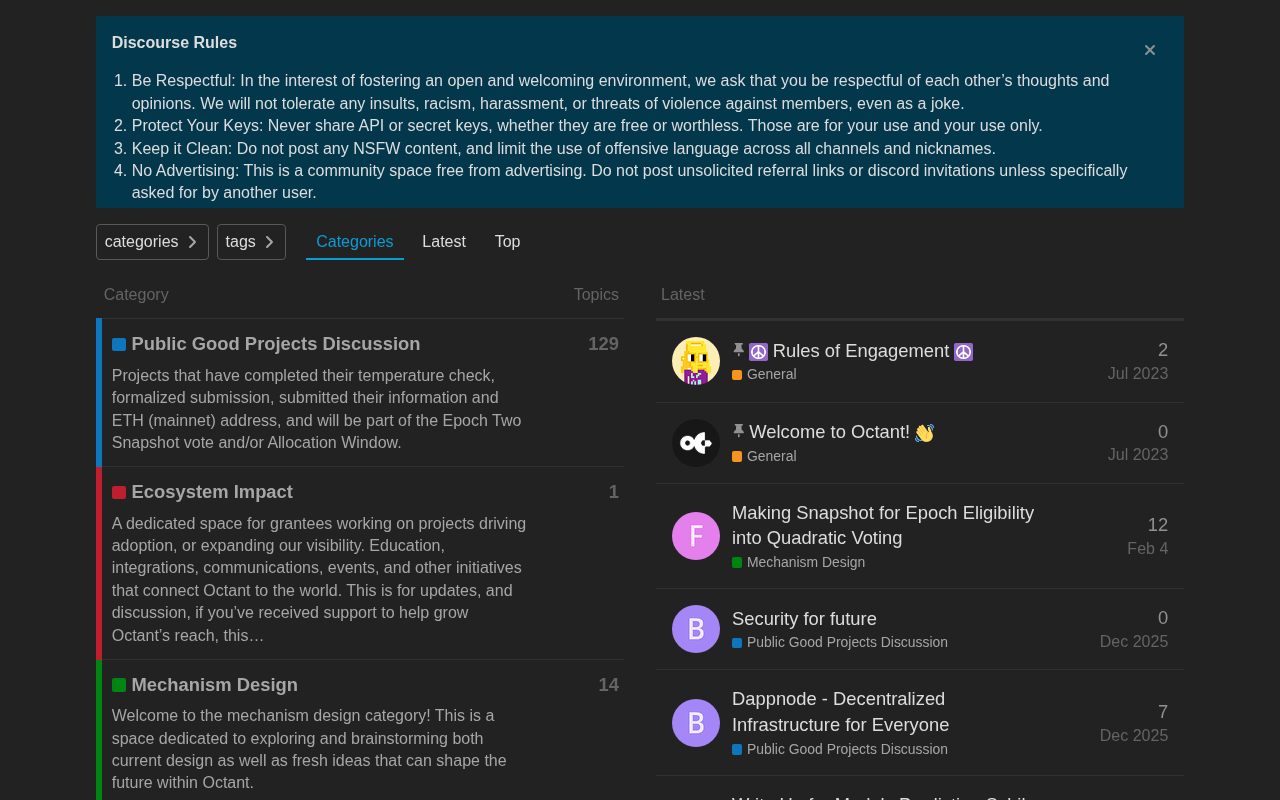
Task: Click avatar beside Security for future
Action: 696,629
